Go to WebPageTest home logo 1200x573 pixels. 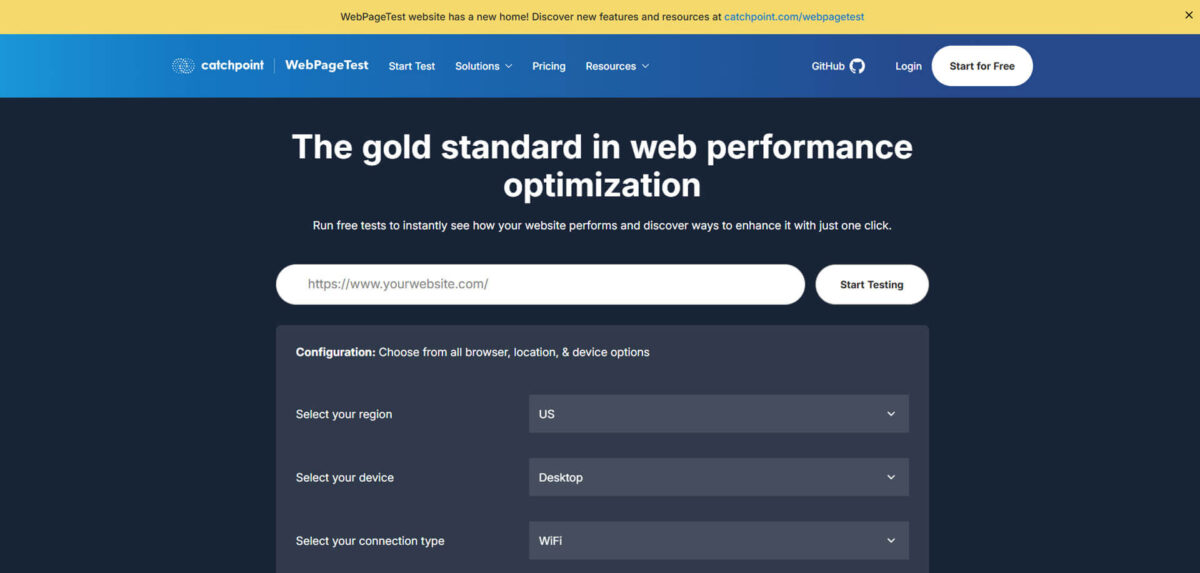pos(327,65)
